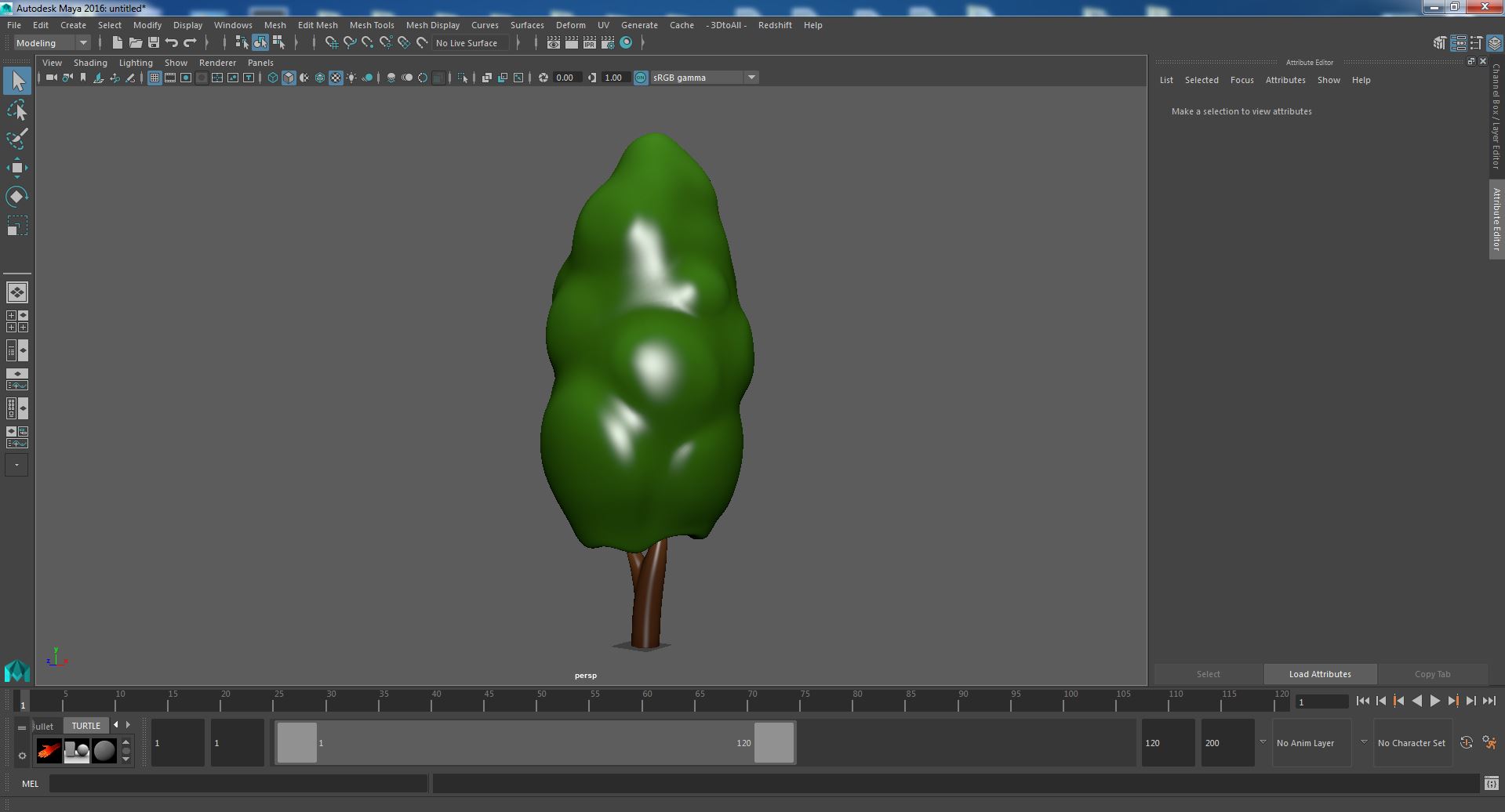Viewport: 1505px width, 812px height.
Task: Select by component type mode icon
Action: coord(278,43)
